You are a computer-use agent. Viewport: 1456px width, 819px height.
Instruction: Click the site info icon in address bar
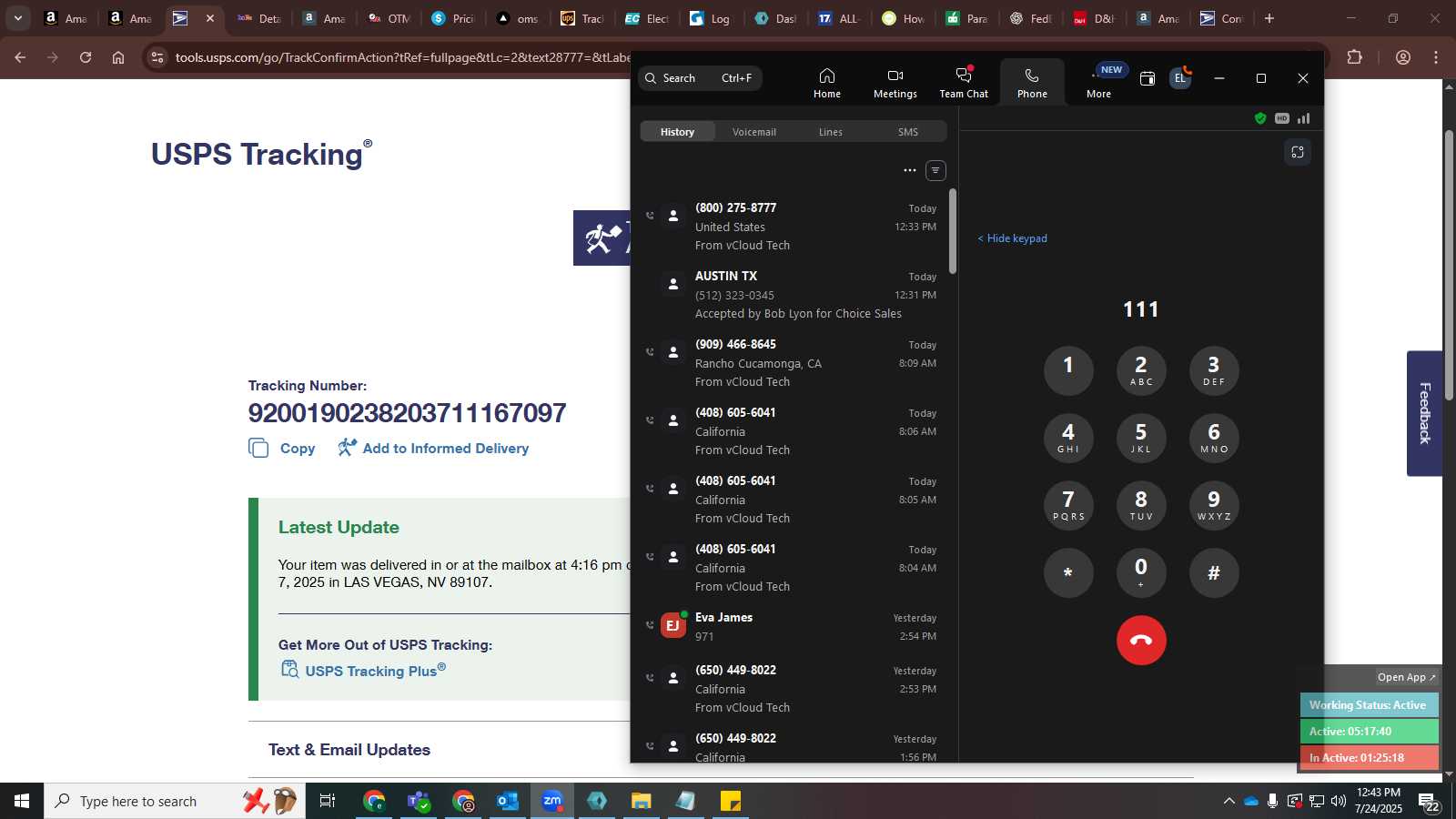pos(157,57)
